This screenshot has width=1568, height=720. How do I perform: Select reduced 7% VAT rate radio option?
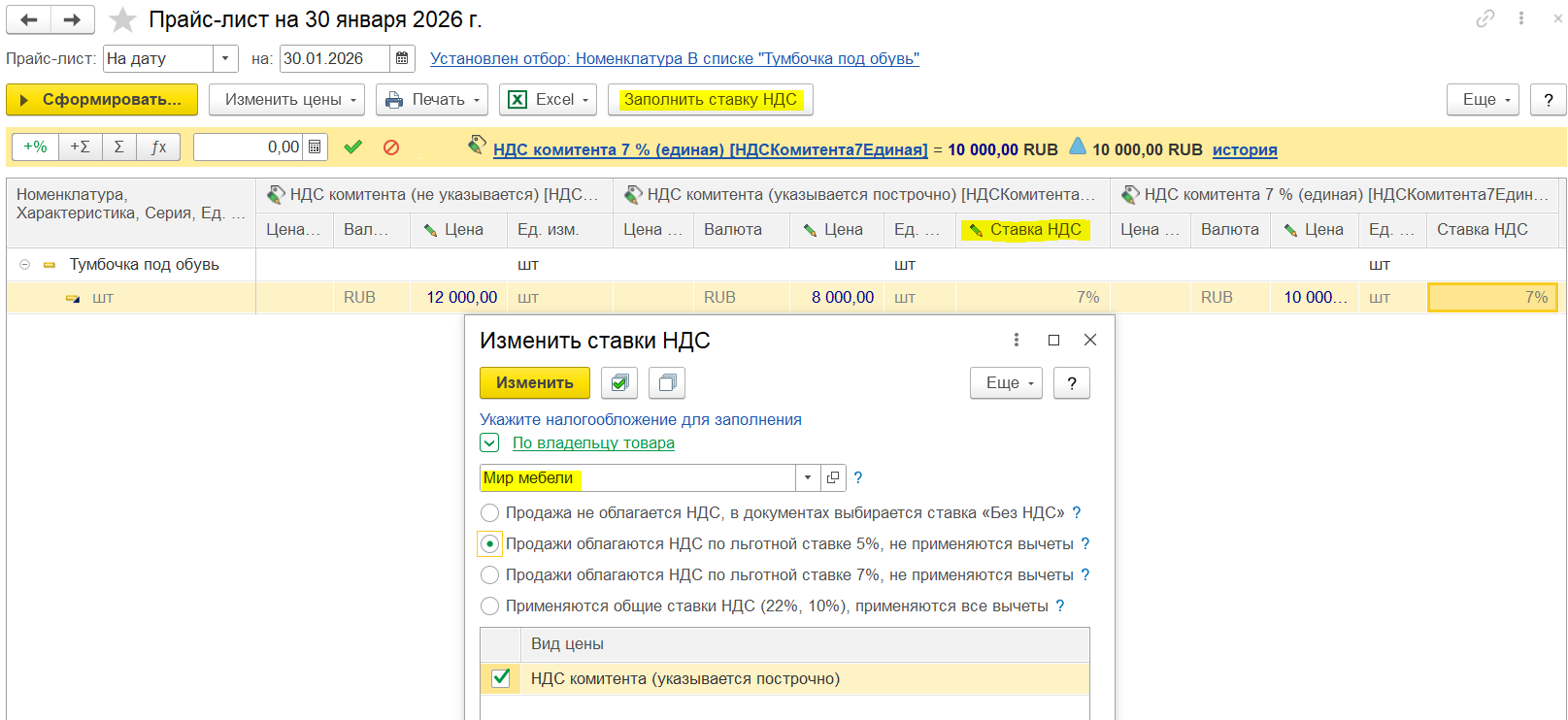pos(490,575)
